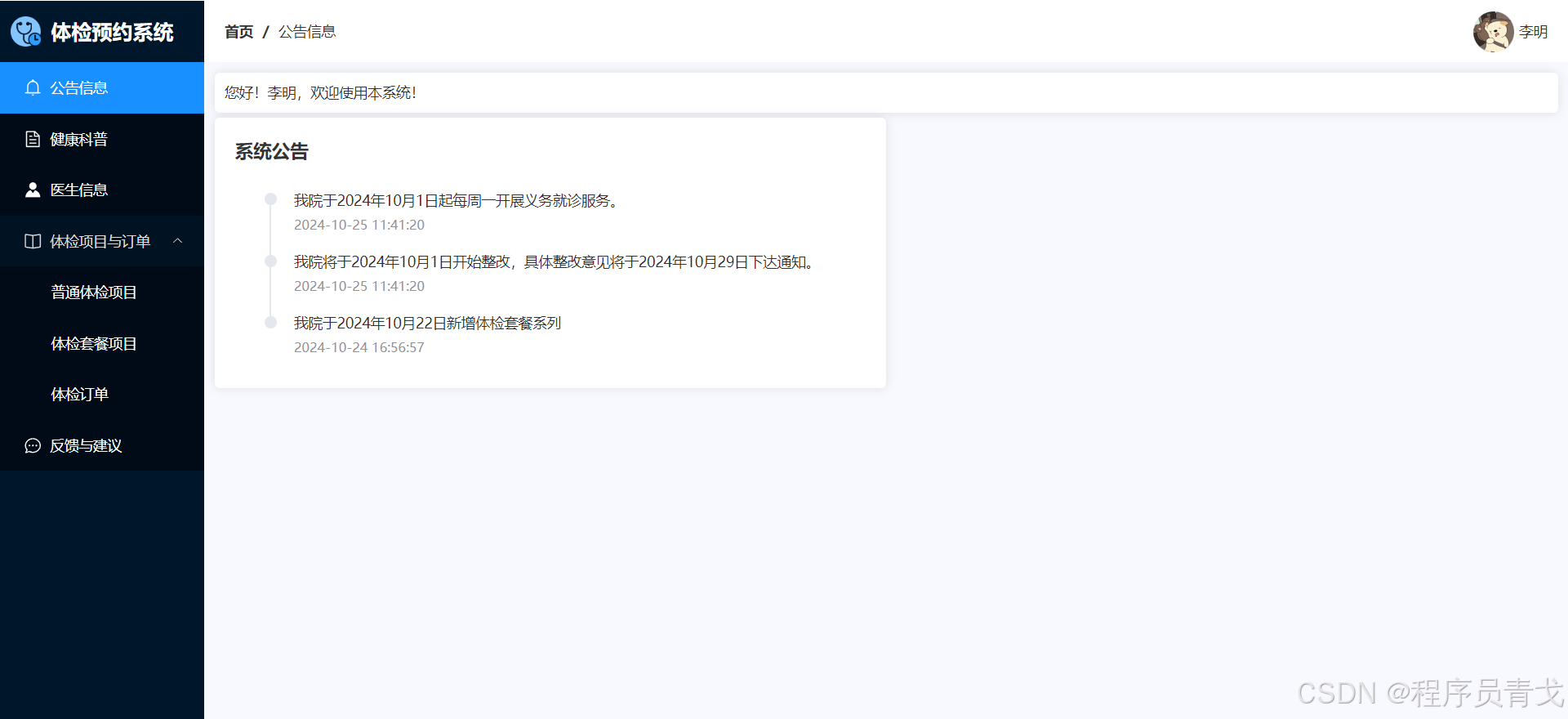Click the bell icon beside 公告信息
Image resolution: width=1568 pixels, height=719 pixels.
click(33, 87)
